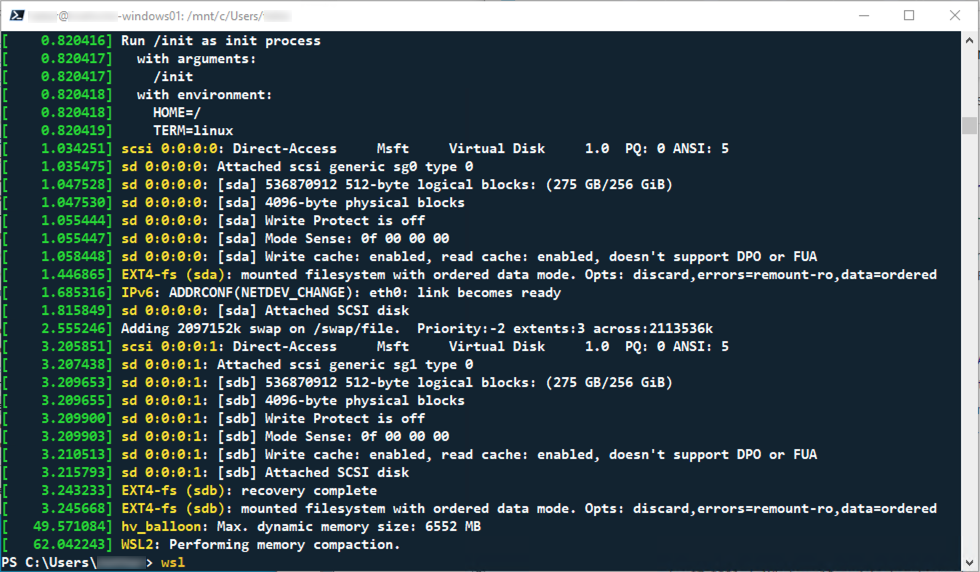Maximize the terminal window

[909, 15]
